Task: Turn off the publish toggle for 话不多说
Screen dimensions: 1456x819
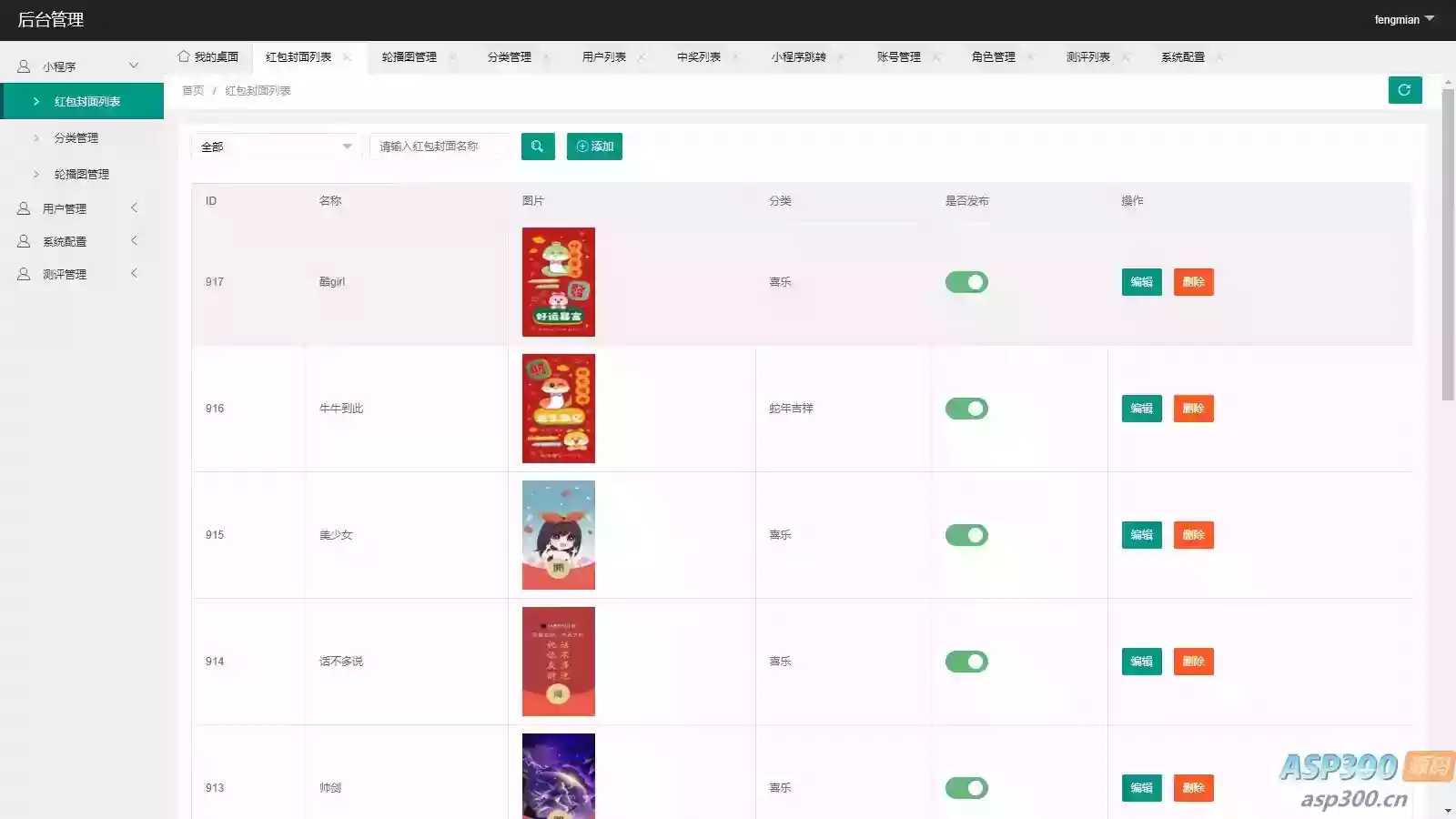Action: click(966, 662)
